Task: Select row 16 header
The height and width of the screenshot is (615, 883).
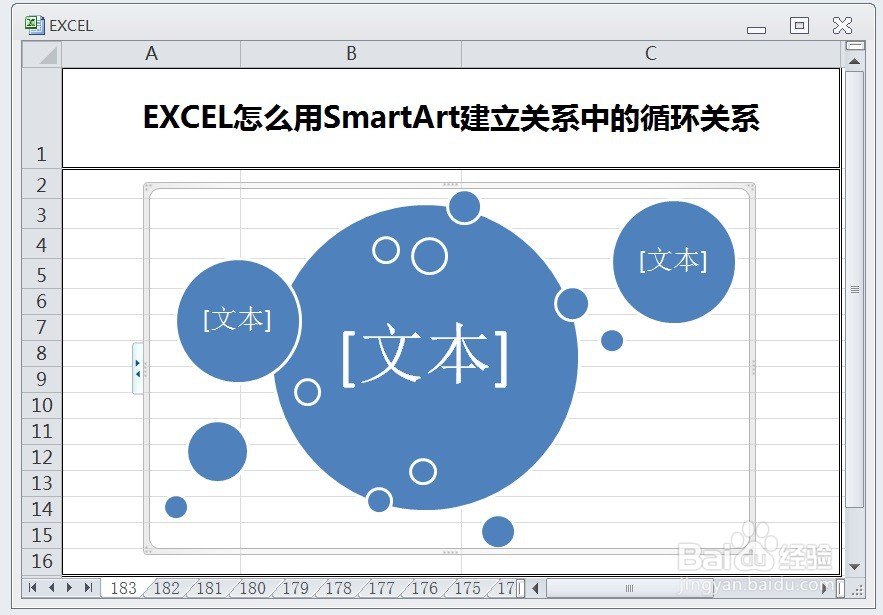Action: pos(41,561)
